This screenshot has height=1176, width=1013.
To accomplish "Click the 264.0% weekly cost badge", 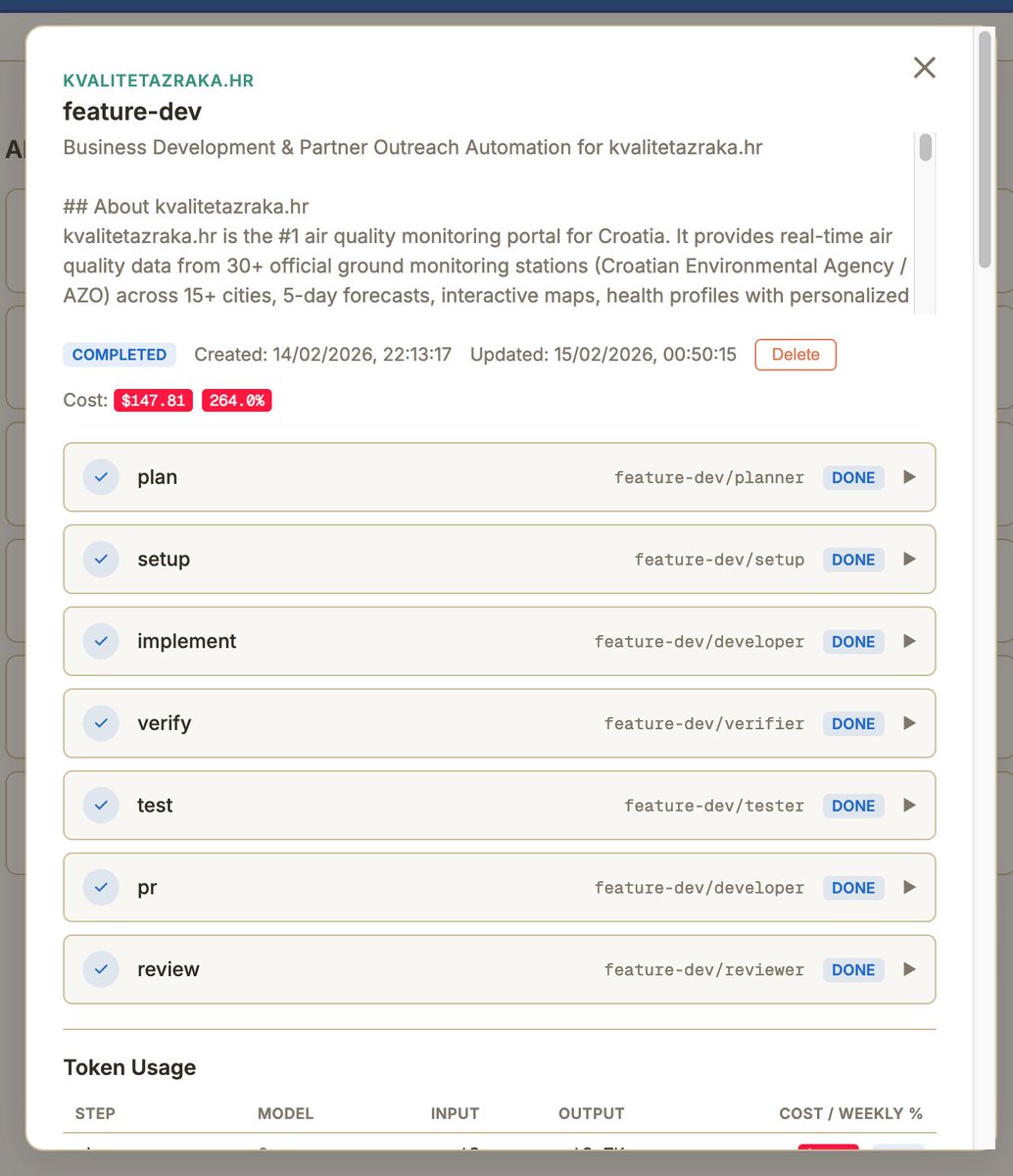I will point(236,400).
